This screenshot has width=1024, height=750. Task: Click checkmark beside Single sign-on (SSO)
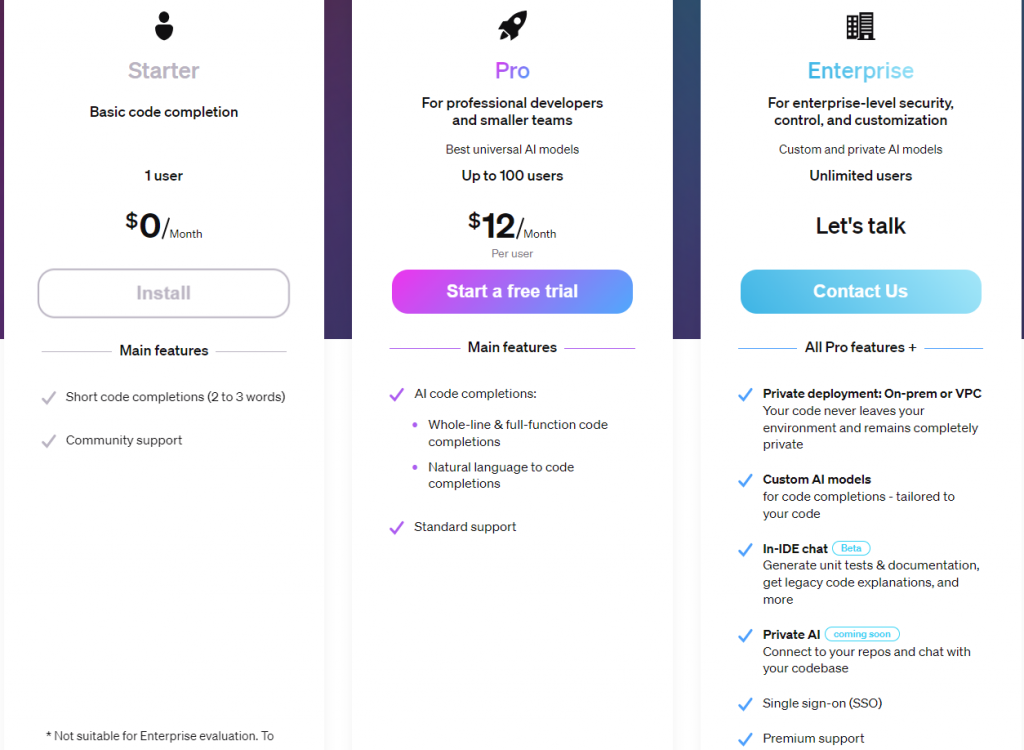(745, 704)
